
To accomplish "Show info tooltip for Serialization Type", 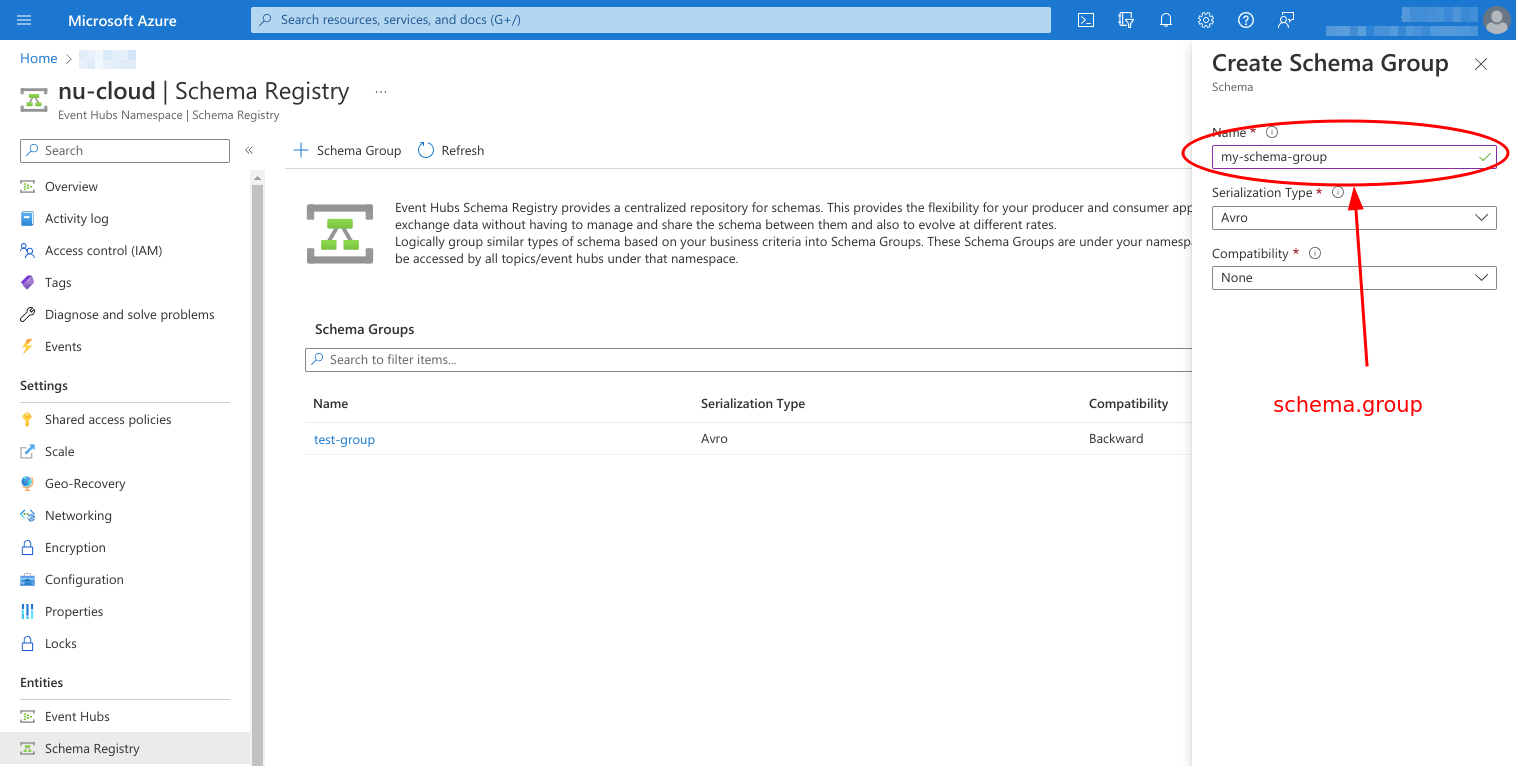I will [x=1338, y=192].
